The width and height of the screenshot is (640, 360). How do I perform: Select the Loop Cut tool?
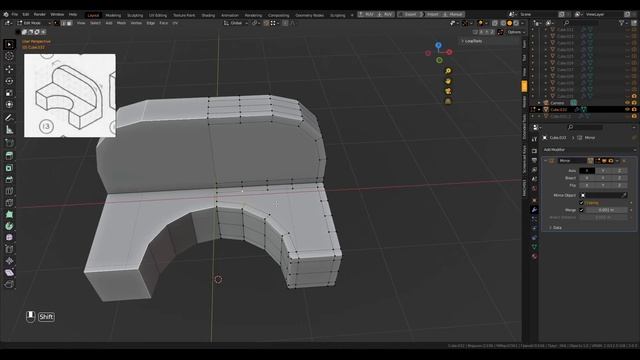pyautogui.click(x=9, y=191)
